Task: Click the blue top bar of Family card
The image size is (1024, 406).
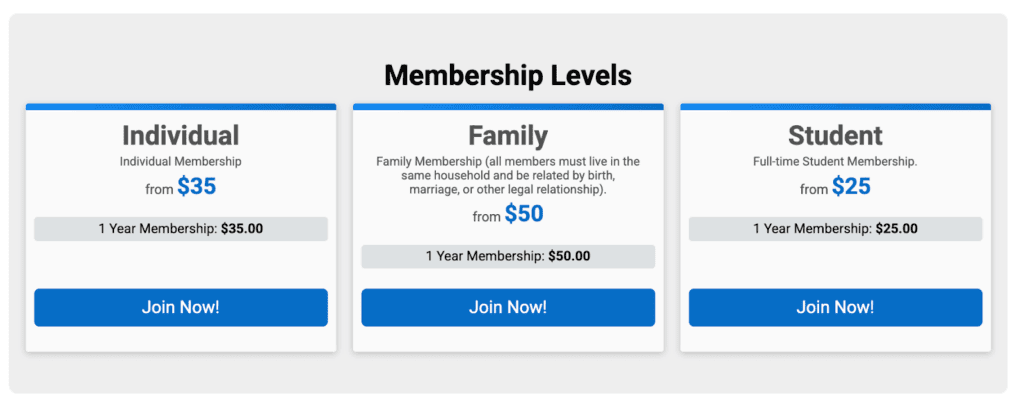Action: click(x=508, y=106)
